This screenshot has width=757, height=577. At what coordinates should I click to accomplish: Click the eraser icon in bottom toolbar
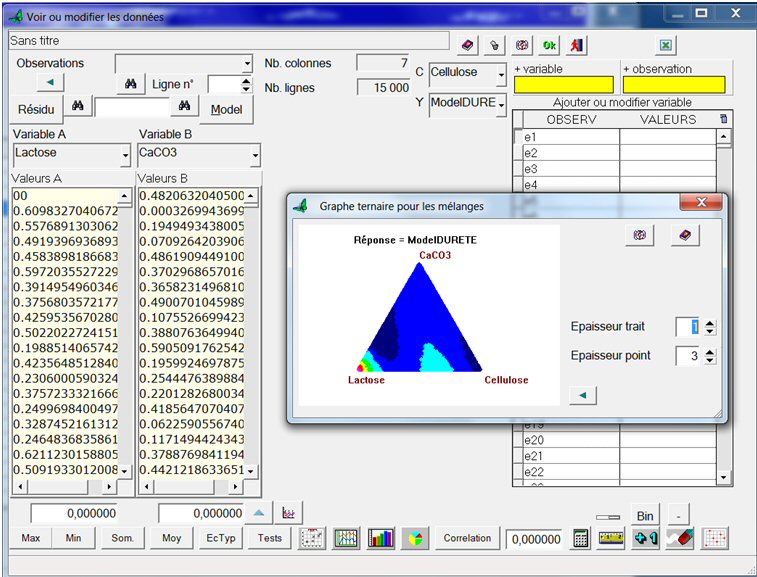pos(678,538)
